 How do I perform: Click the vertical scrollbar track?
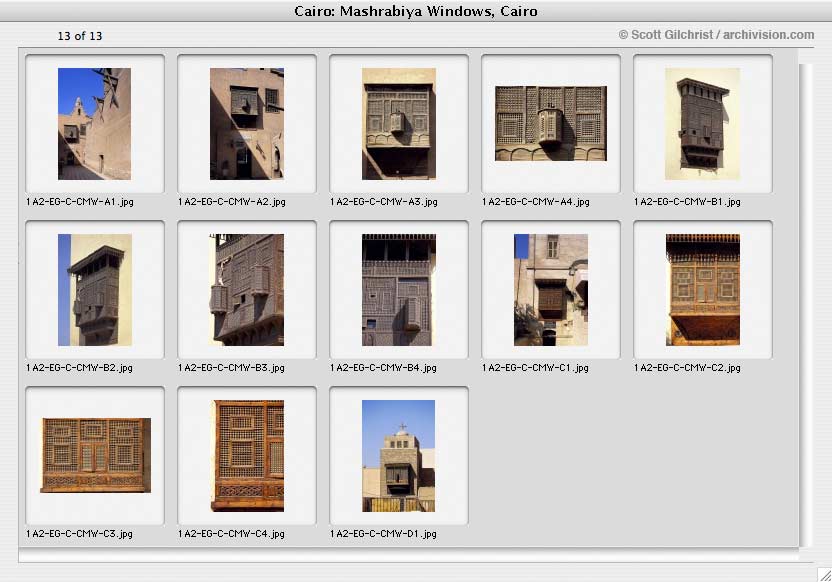pos(805,305)
